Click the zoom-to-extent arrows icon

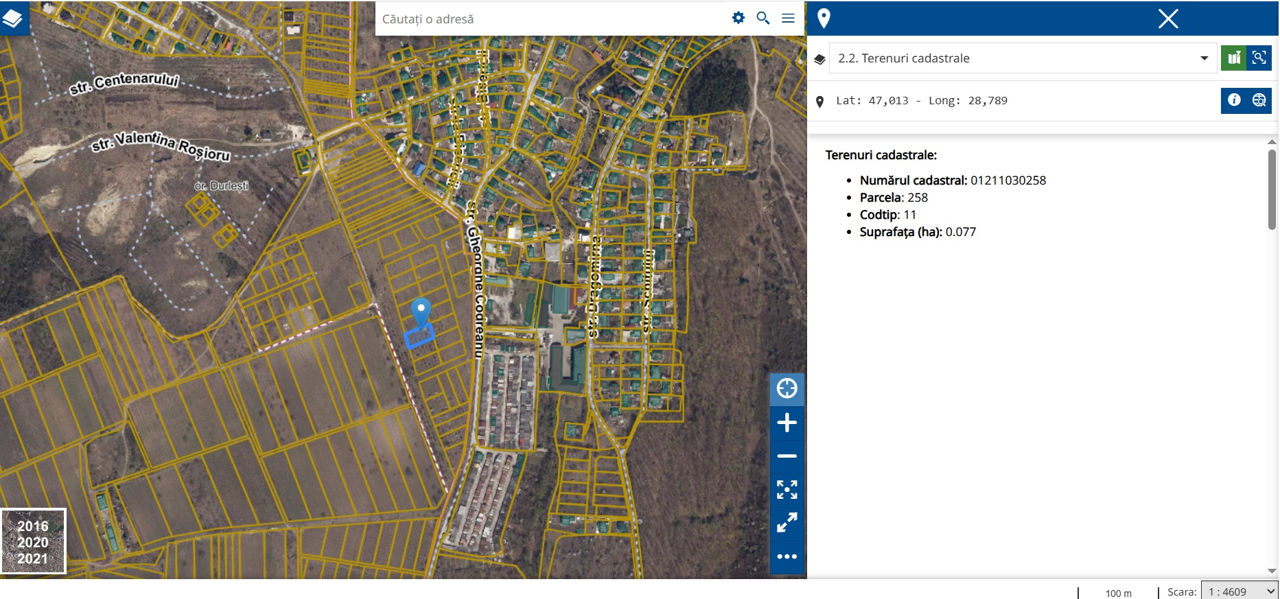coord(787,489)
